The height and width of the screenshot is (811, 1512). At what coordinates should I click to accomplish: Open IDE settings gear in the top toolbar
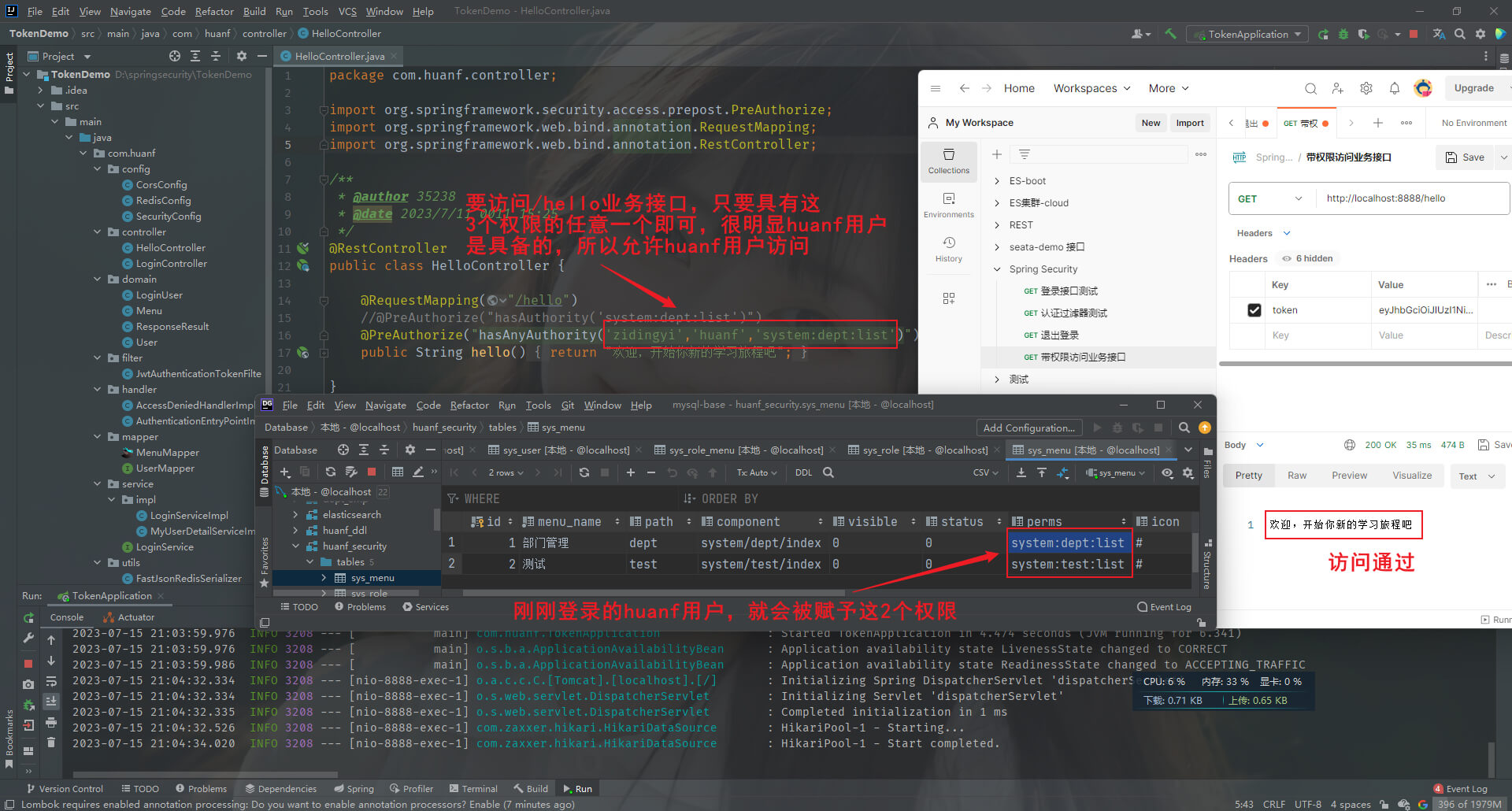tap(1480, 34)
